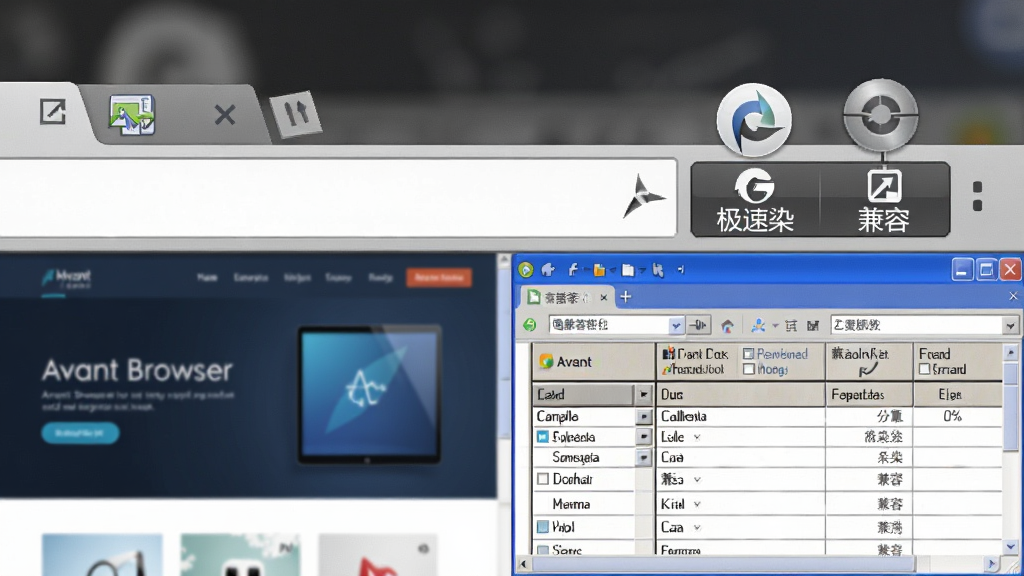Viewport: 1024px width, 576px height.
Task: Click the table's vertical scrollbar down arrow
Action: [1011, 546]
